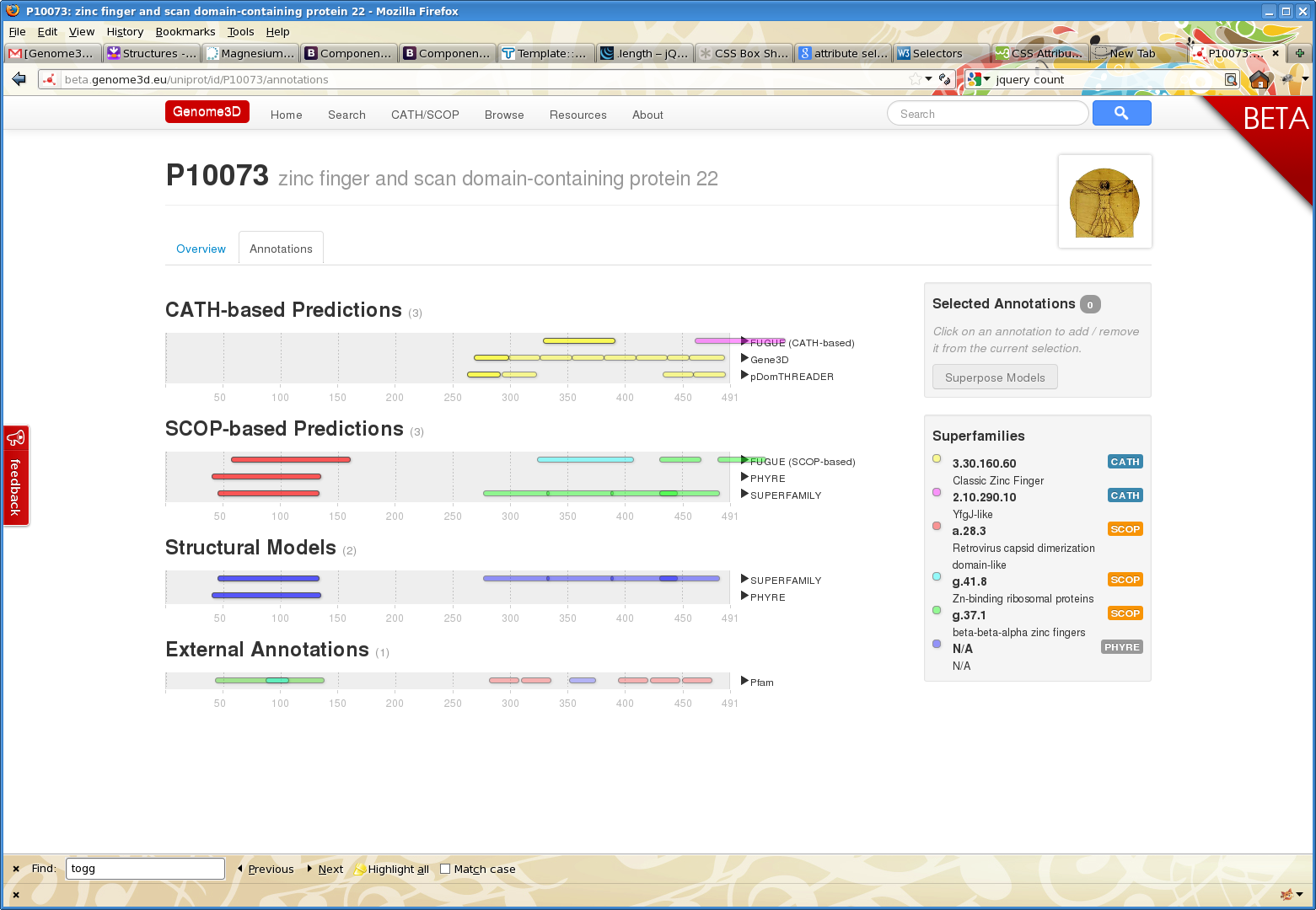1316x910 pixels.
Task: Click the browser back arrow
Action: (19, 79)
